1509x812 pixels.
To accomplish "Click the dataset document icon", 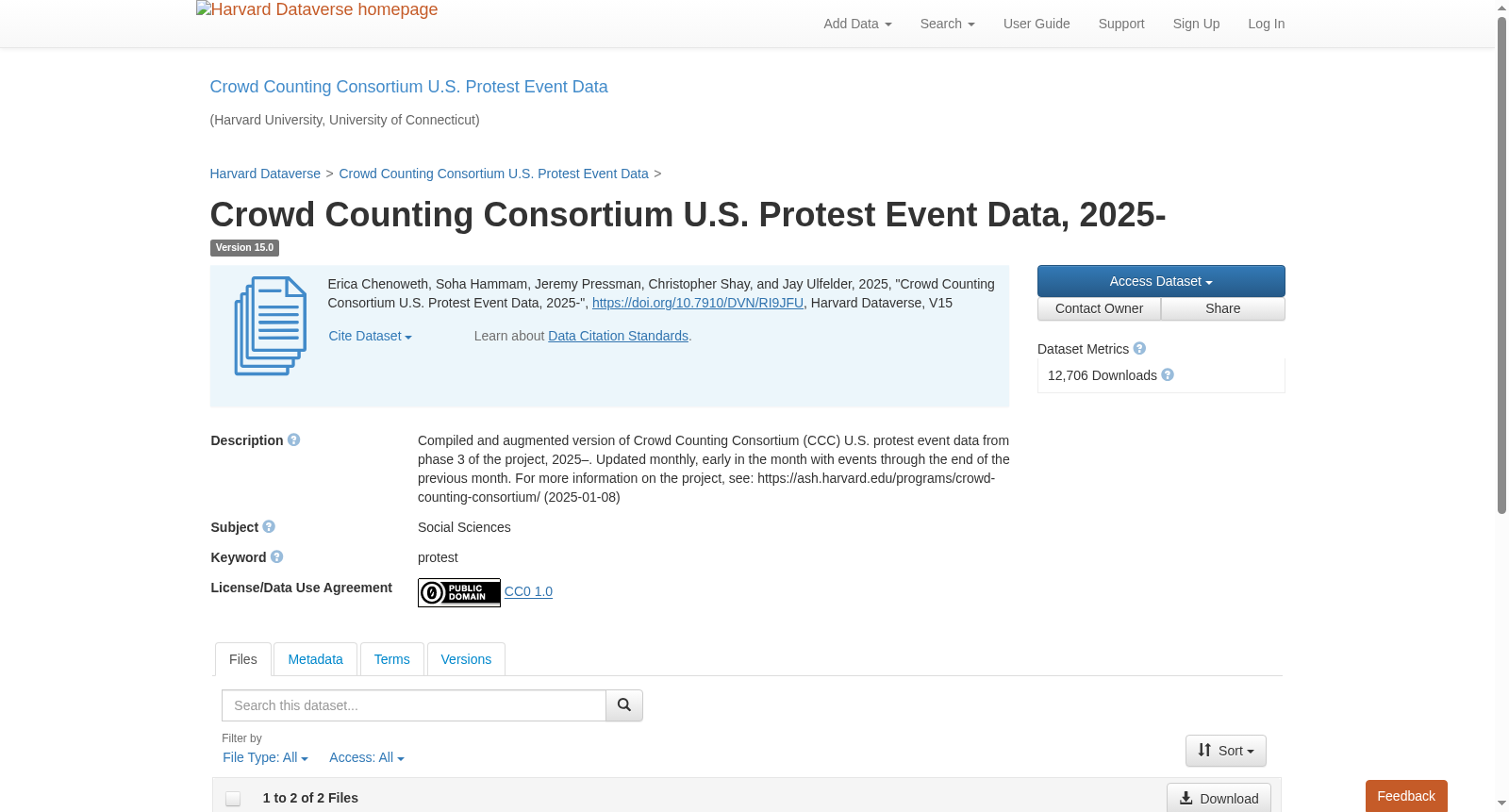I will (x=271, y=326).
